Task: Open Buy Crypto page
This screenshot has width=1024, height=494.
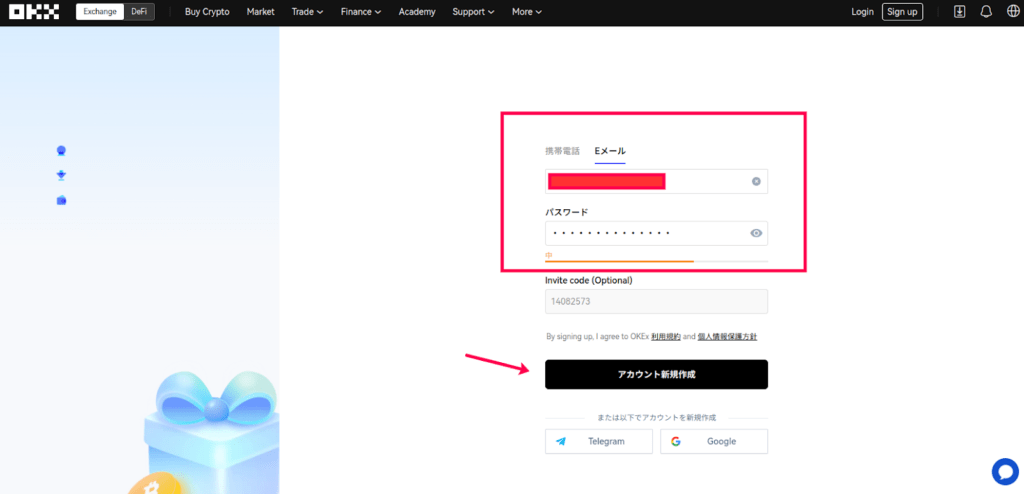Action: point(207,12)
